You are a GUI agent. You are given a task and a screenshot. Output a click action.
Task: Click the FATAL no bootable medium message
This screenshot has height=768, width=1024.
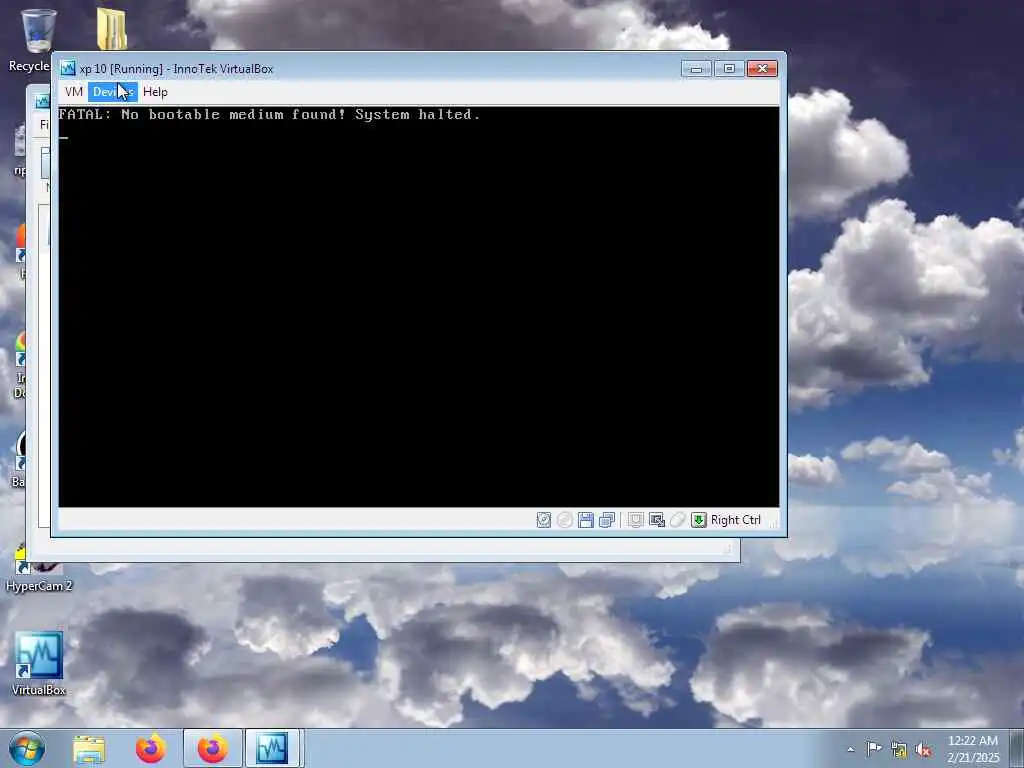[269, 114]
